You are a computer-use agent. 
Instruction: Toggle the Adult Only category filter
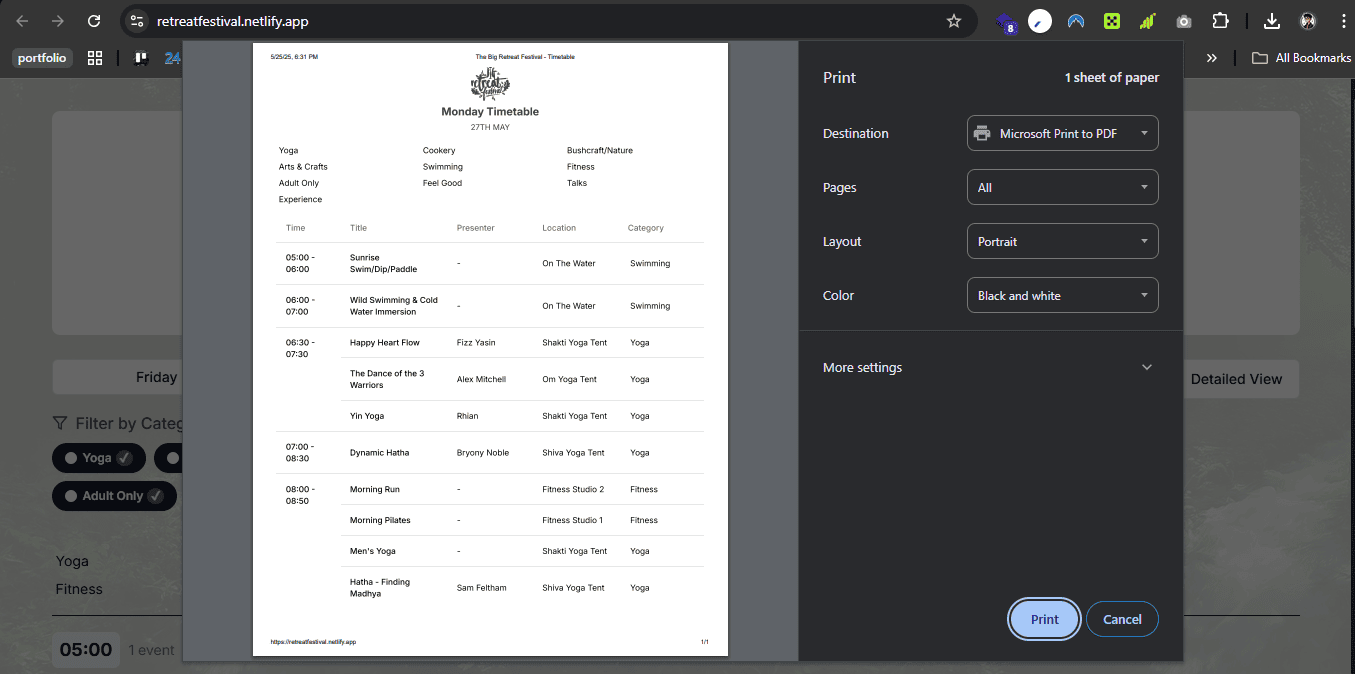(114, 496)
